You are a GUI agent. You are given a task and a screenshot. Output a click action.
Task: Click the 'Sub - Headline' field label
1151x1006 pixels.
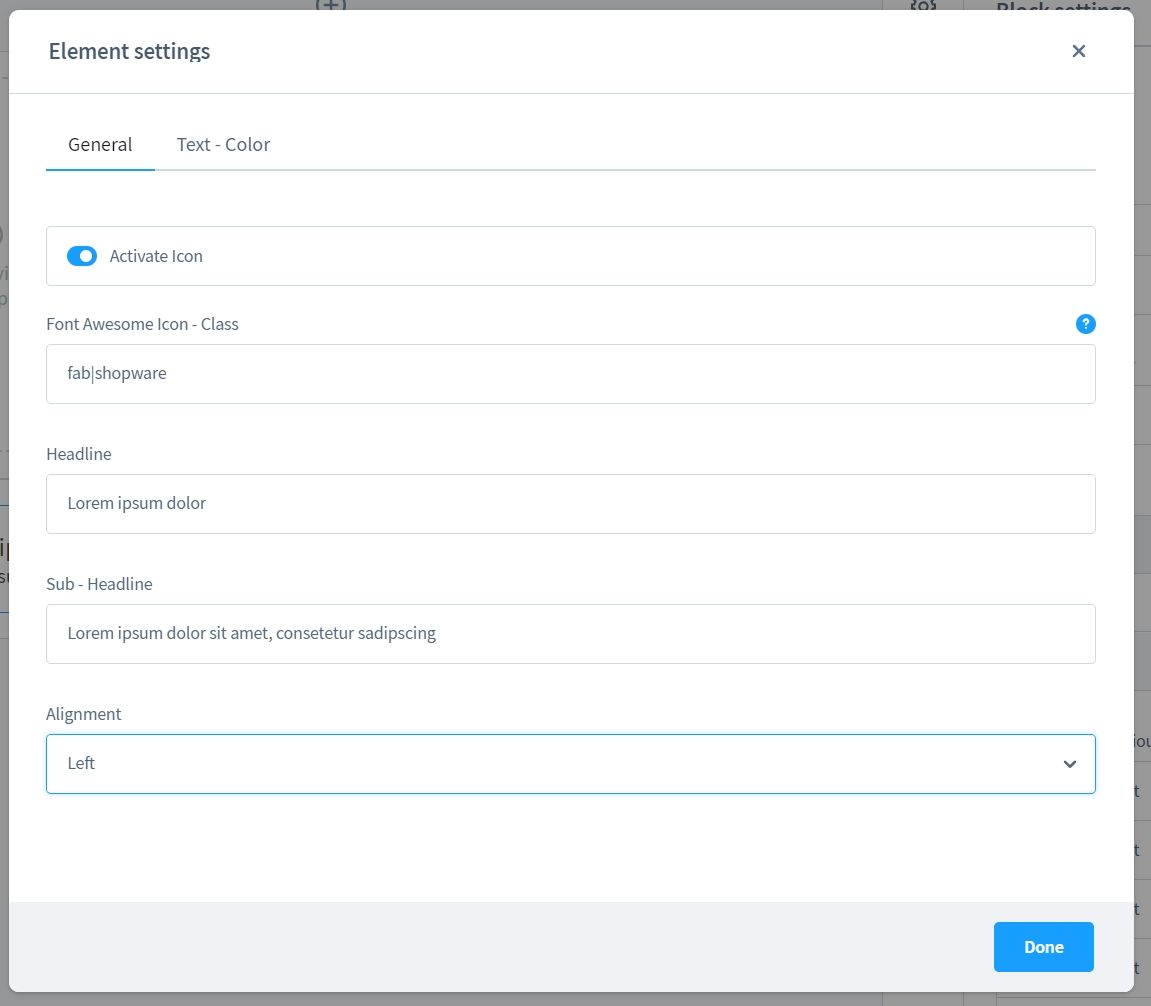click(x=99, y=584)
